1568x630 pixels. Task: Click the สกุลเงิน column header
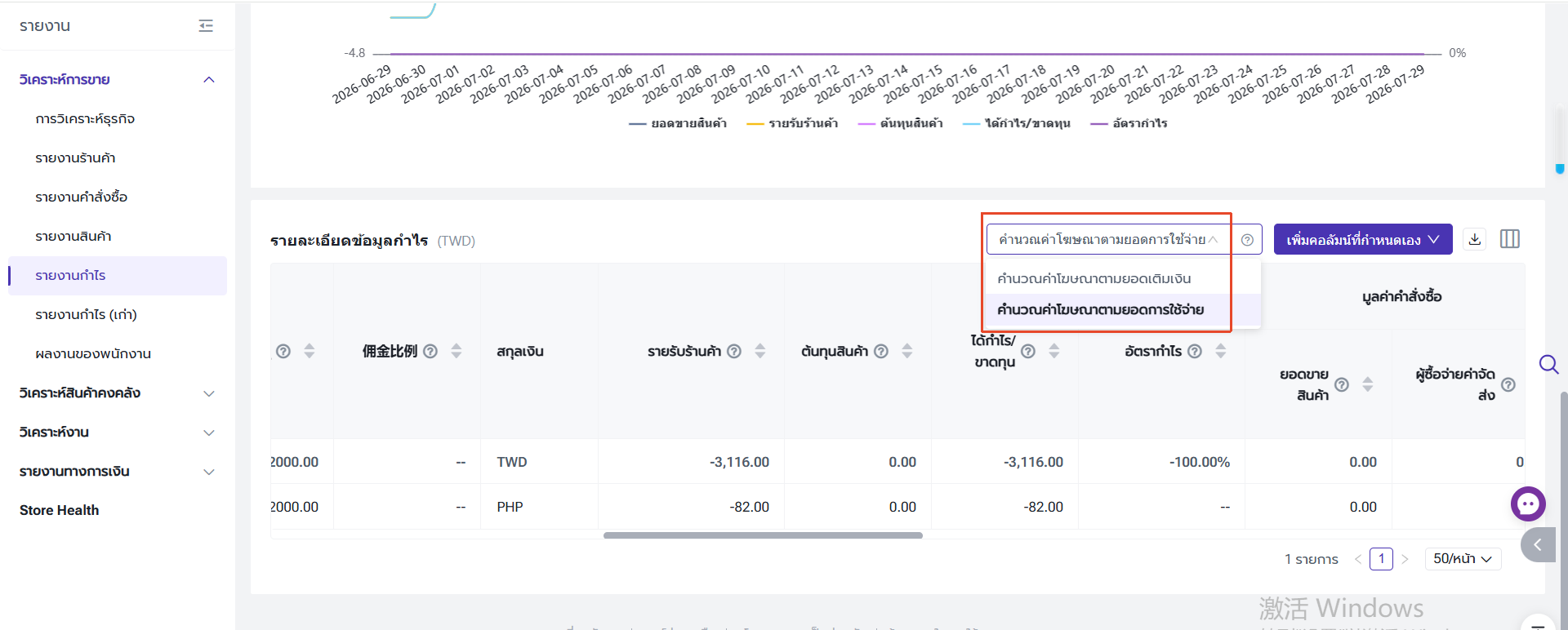pos(520,351)
